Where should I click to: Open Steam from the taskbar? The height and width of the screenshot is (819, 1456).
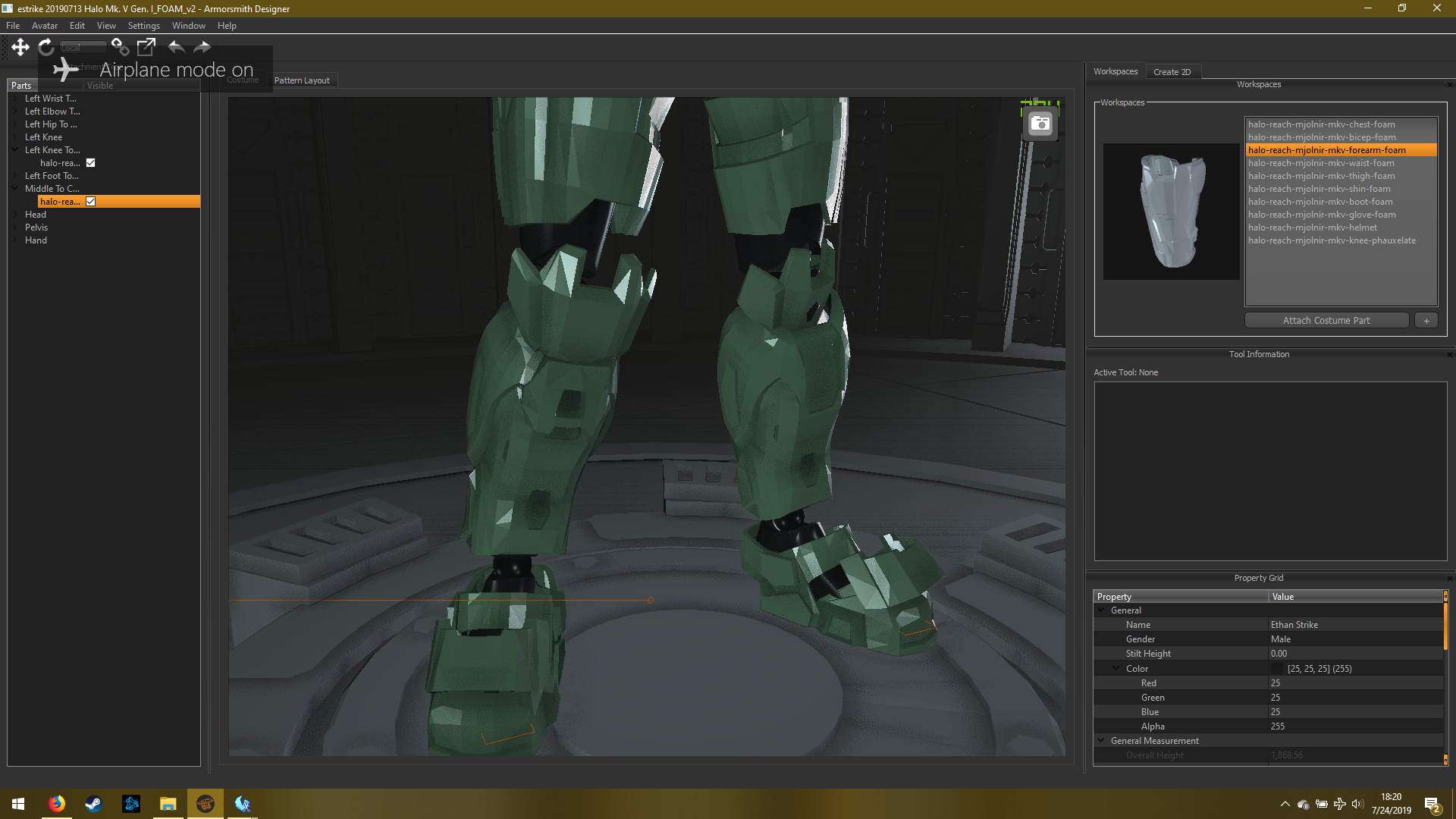pyautogui.click(x=93, y=804)
